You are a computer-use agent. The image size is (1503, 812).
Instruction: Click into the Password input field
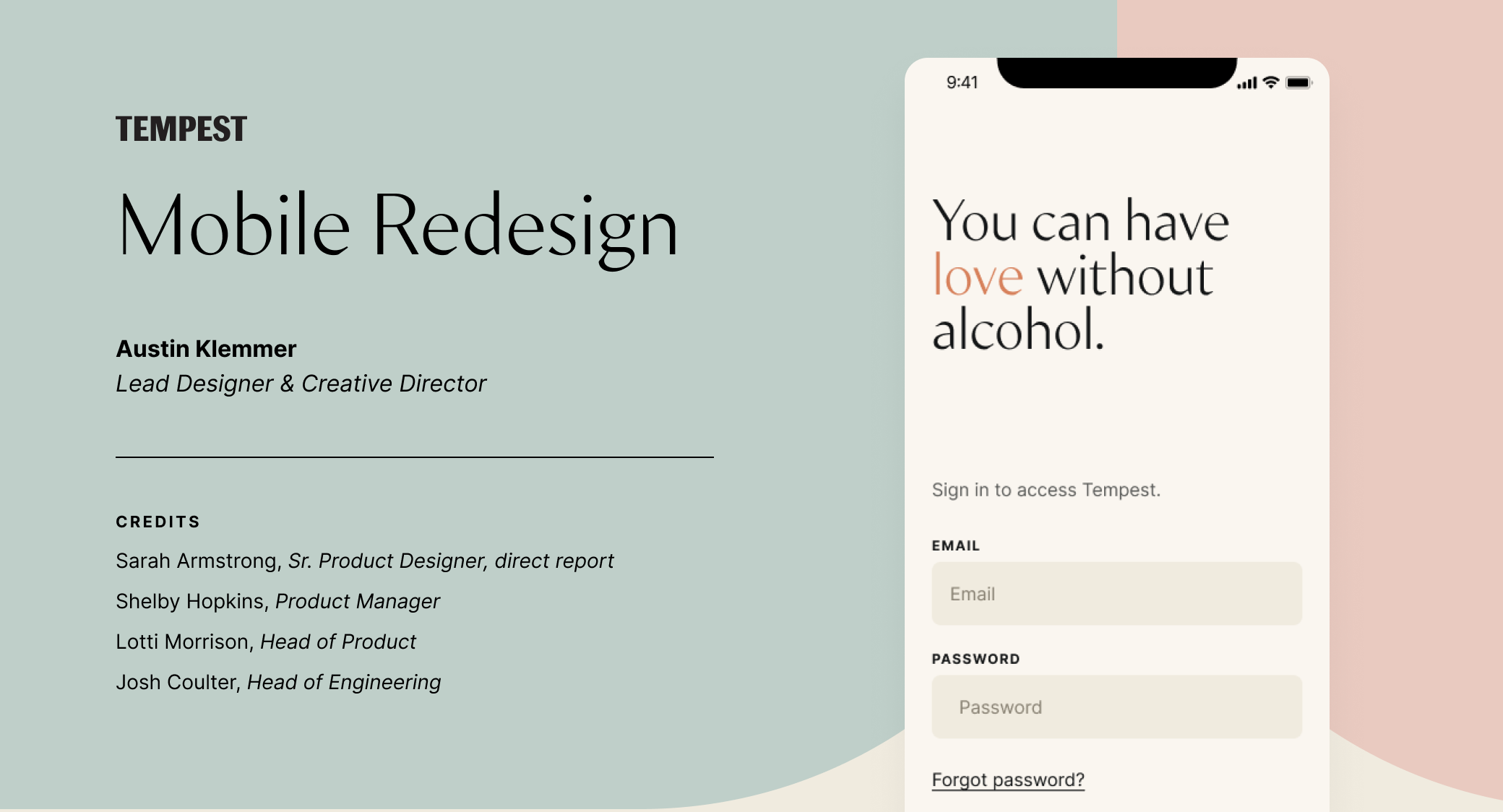pyautogui.click(x=1116, y=707)
